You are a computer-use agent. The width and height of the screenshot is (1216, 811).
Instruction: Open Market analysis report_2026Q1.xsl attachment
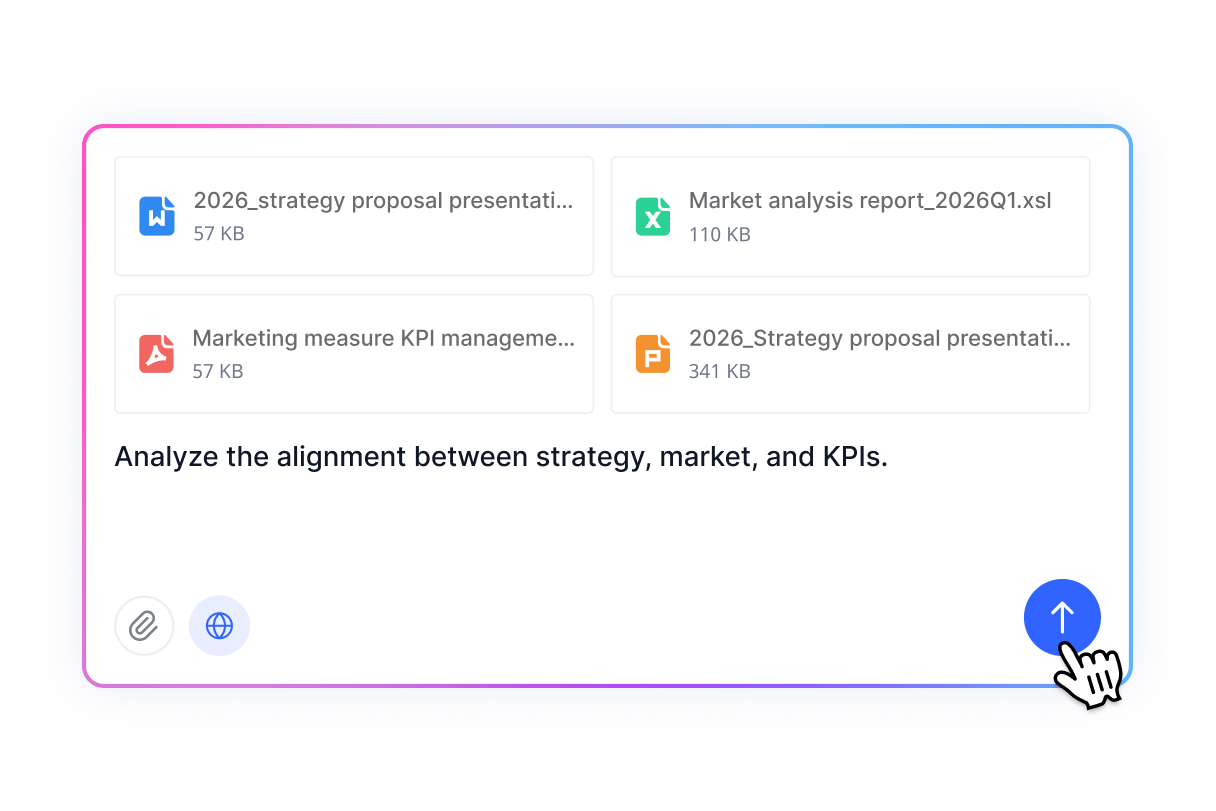[849, 216]
